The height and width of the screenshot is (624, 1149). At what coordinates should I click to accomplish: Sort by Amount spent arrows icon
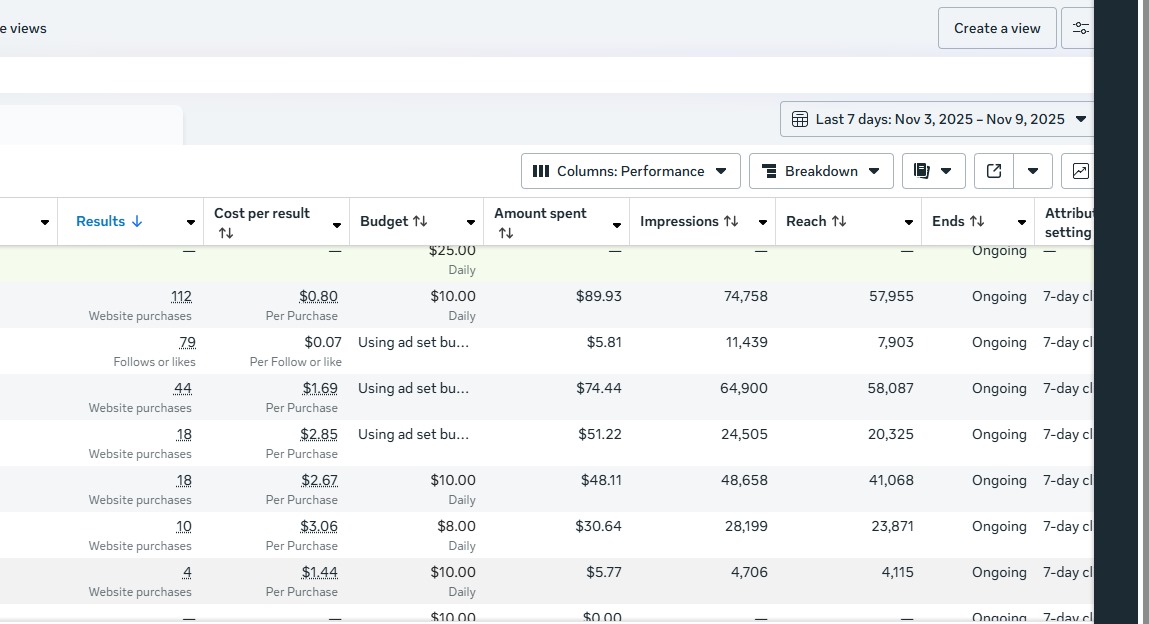pyautogui.click(x=506, y=233)
